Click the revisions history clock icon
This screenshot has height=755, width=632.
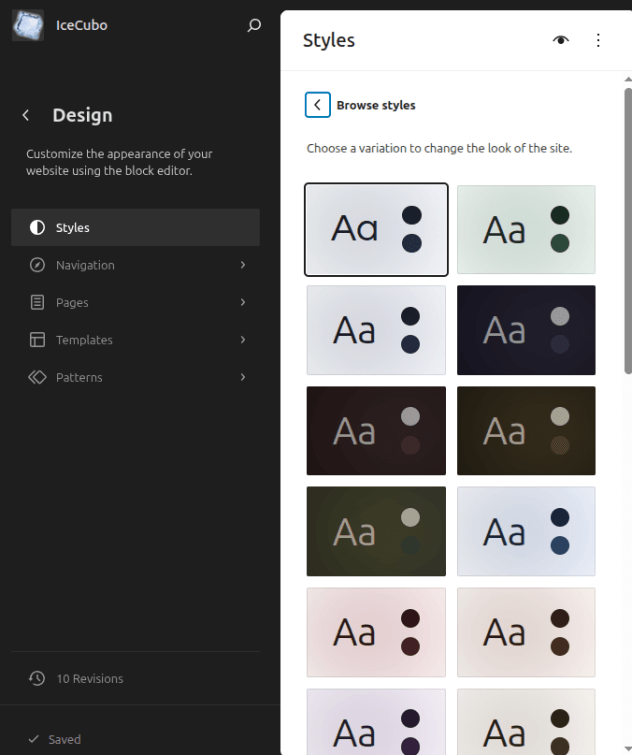pos(37,678)
